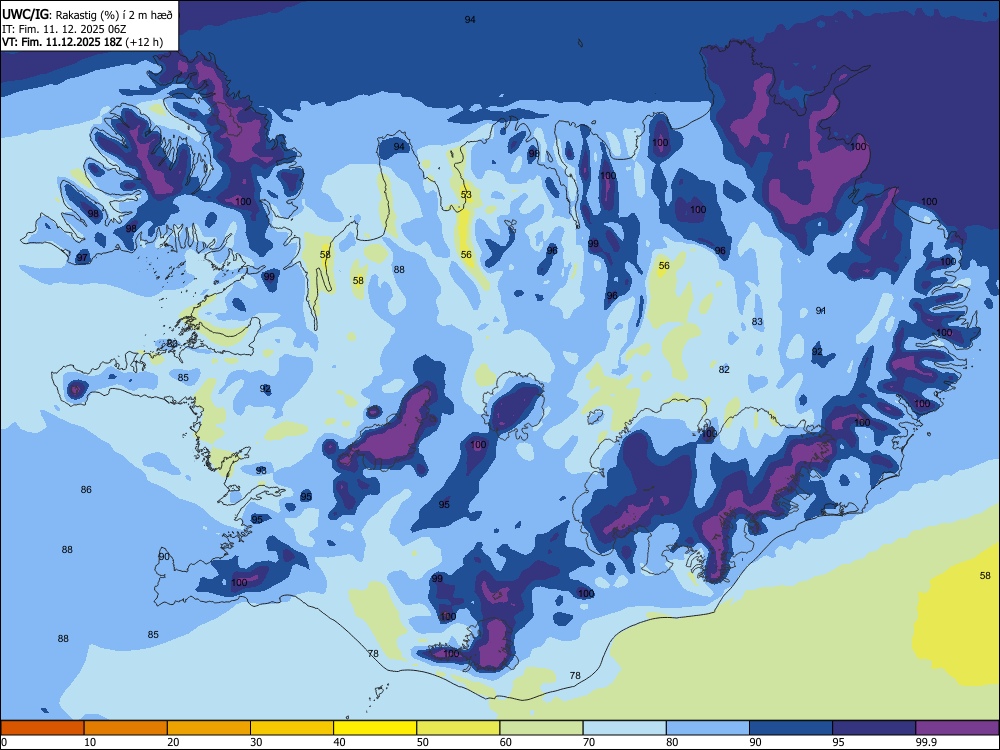Click the 'IT: Fim. 11. 12. 2025 06Z' line

(64, 29)
